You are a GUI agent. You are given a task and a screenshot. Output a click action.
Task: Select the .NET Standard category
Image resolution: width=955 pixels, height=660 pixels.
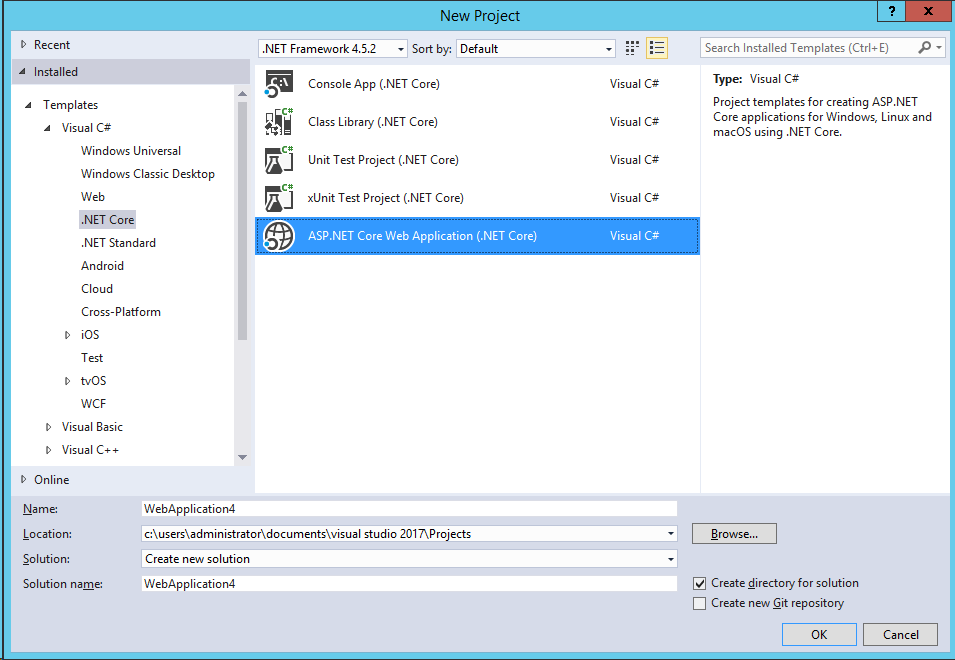118,243
